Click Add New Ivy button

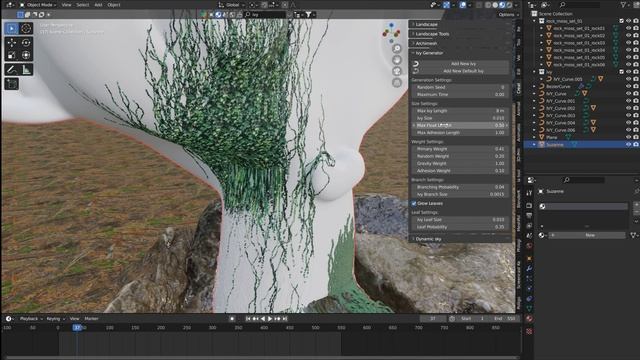463,64
